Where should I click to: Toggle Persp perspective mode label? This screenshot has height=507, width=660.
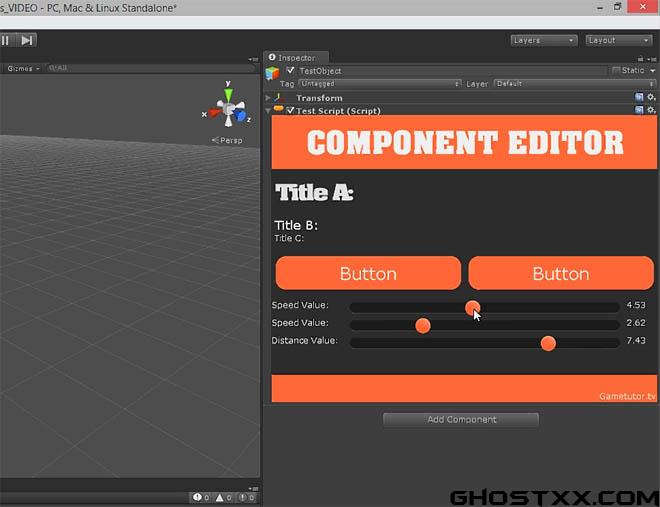(227, 140)
